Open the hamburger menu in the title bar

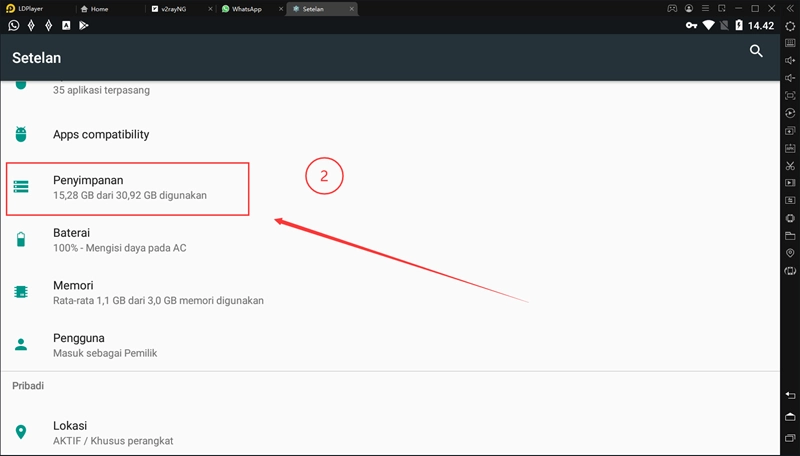[x=705, y=9]
